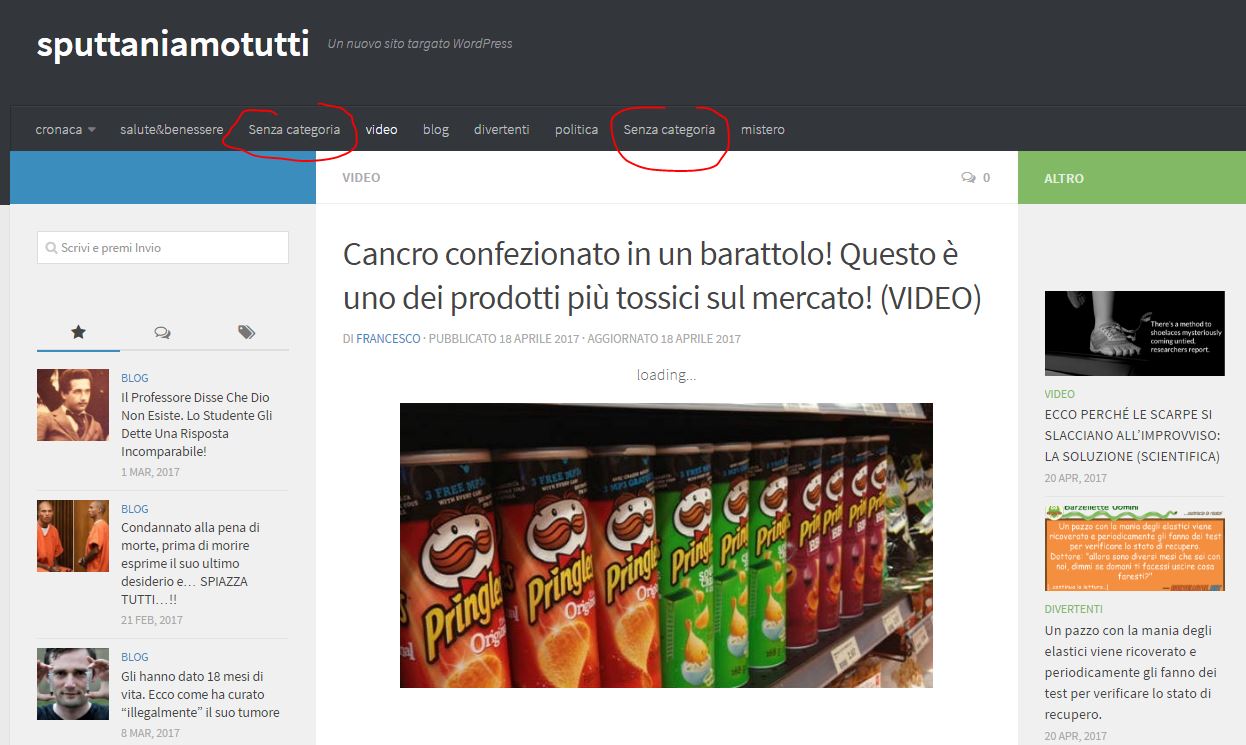The image size is (1246, 745).
Task: Open the politica category
Action: (x=576, y=130)
